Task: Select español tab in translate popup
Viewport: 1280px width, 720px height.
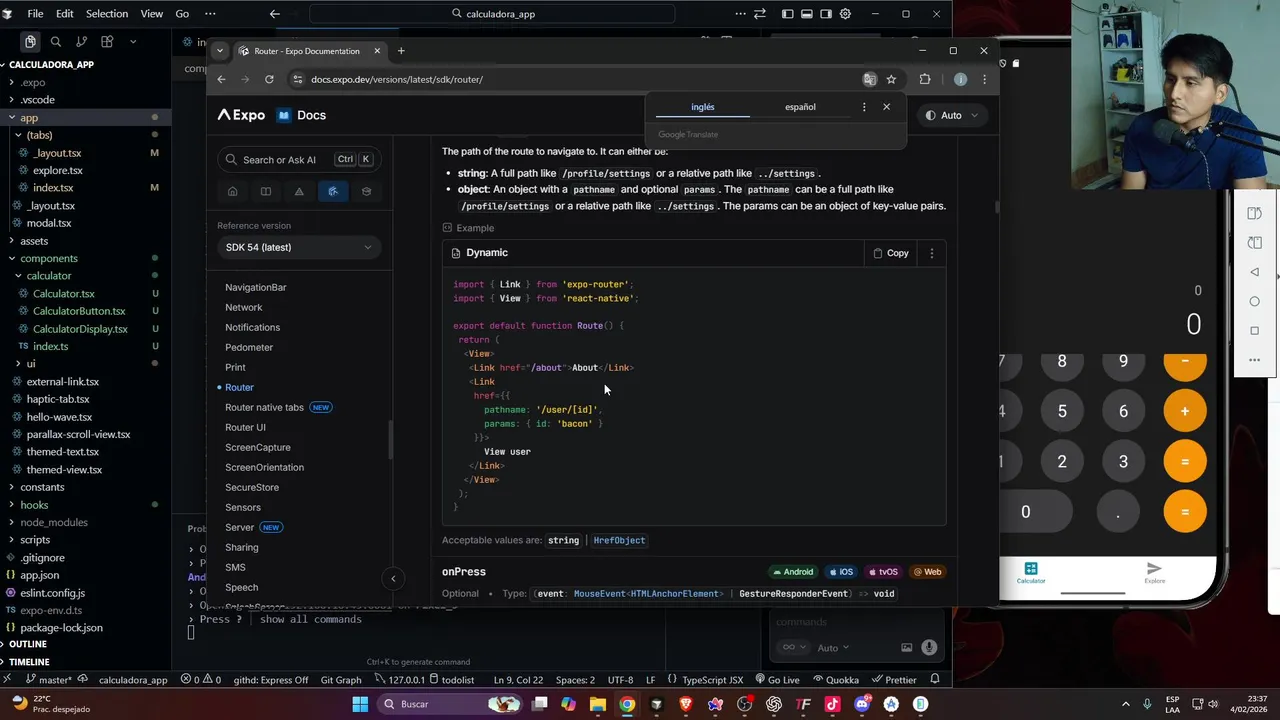Action: 800,107
